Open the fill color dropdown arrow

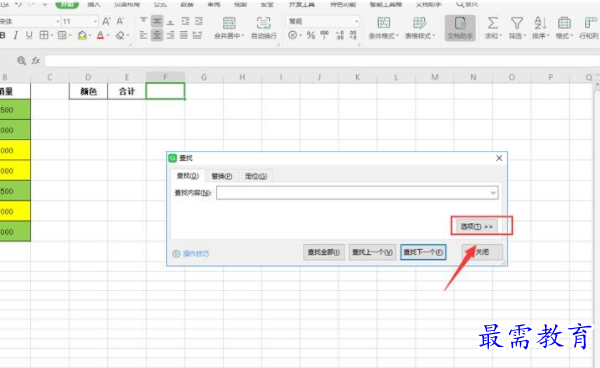point(90,36)
